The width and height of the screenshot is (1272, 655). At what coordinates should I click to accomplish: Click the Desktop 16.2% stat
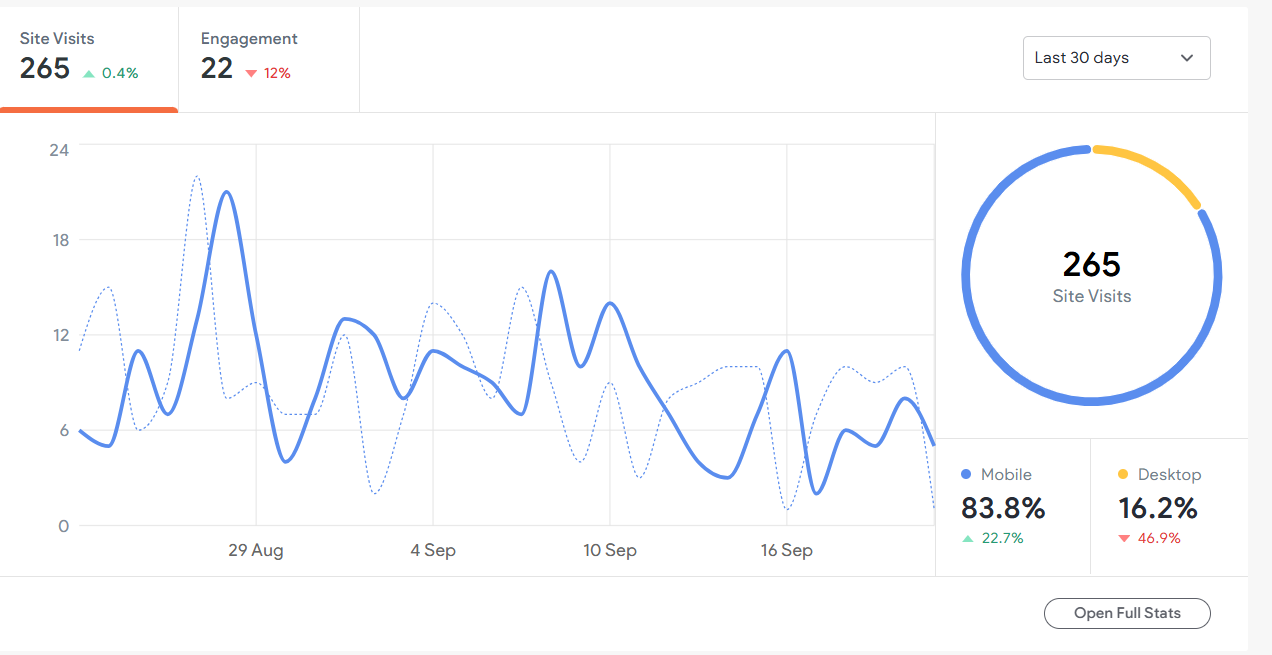(1157, 508)
